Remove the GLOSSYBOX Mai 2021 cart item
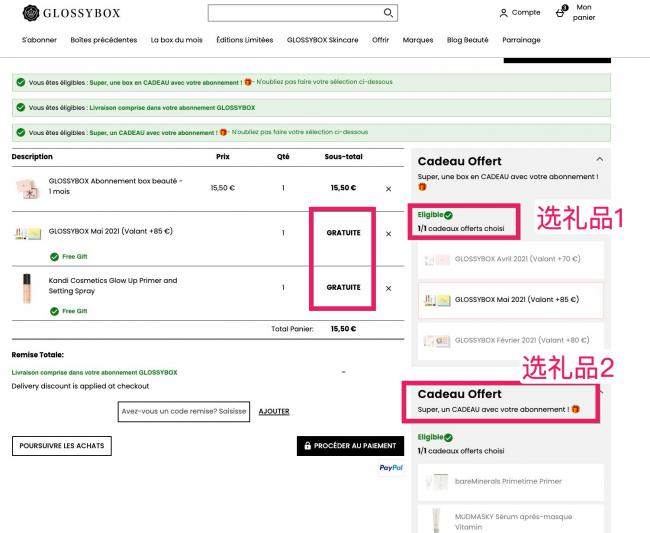650x533 pixels. 388,234
